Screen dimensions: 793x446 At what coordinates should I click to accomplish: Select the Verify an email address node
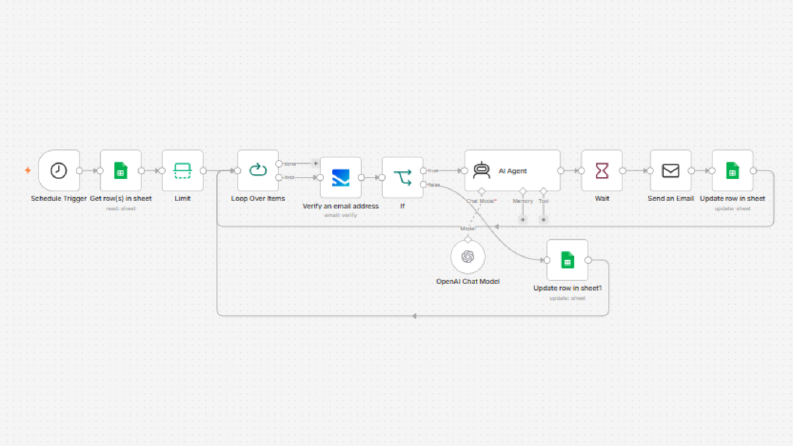(x=341, y=177)
